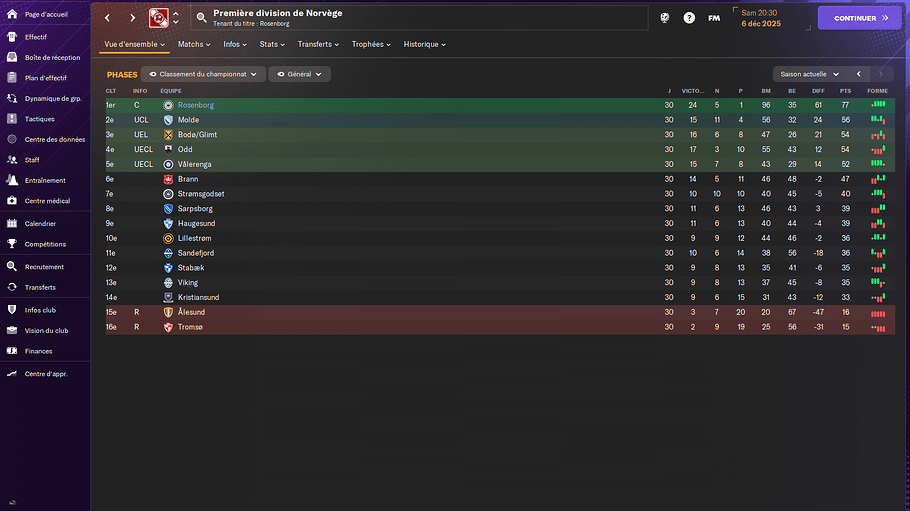The height and width of the screenshot is (511, 910).
Task: Go to the previous season arrow
Action: 858,74
